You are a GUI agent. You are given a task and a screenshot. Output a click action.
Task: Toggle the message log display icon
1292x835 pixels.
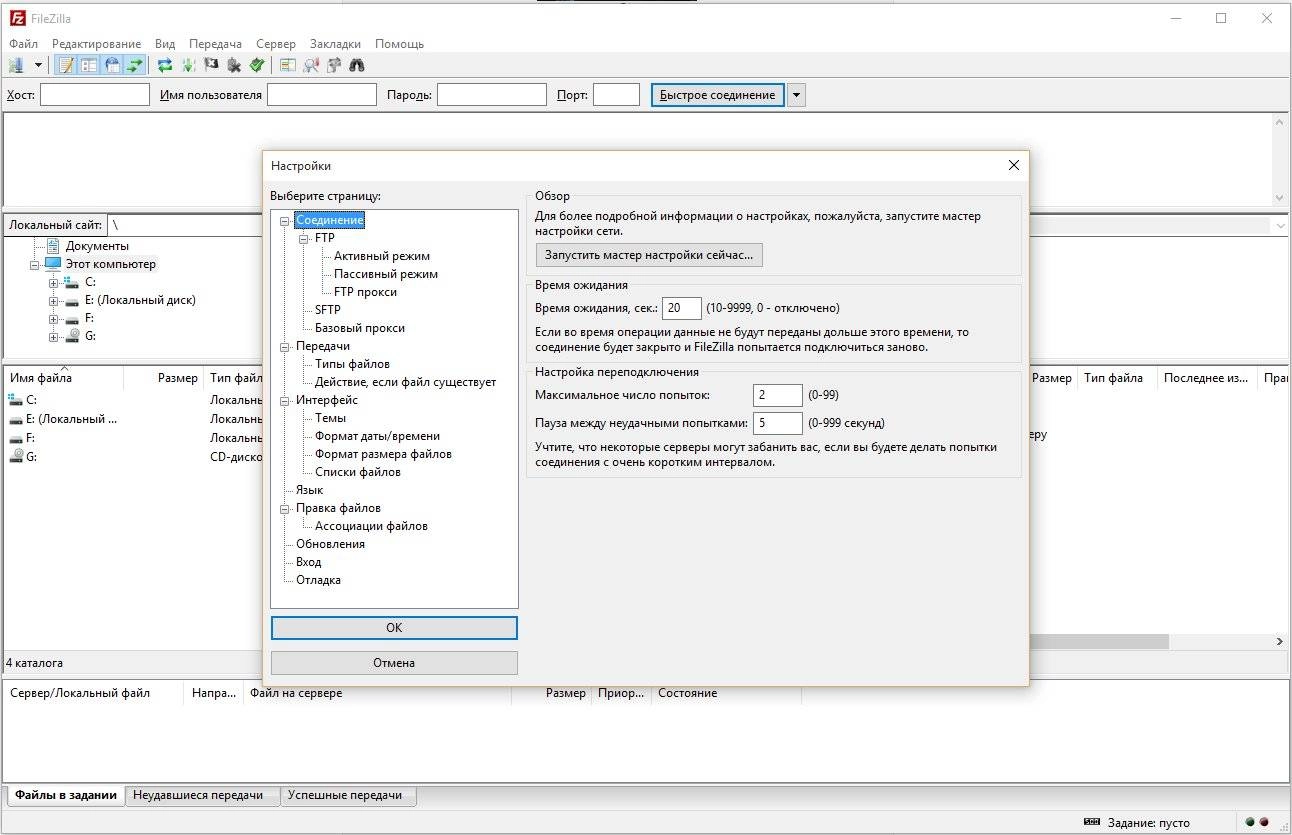[x=66, y=65]
